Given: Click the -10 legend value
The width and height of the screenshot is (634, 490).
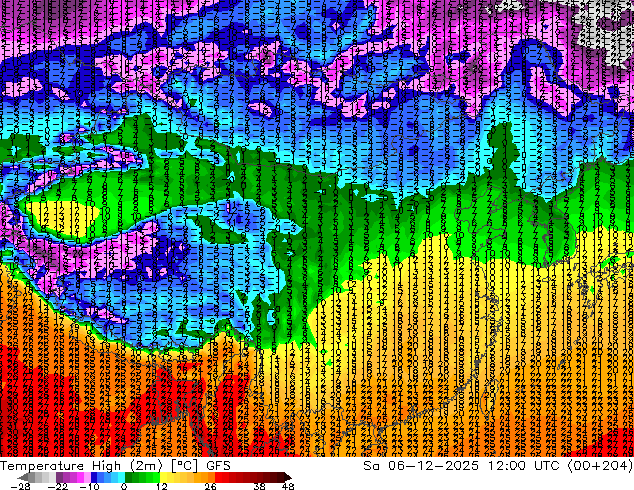Looking at the screenshot, I should pyautogui.click(x=89, y=486).
